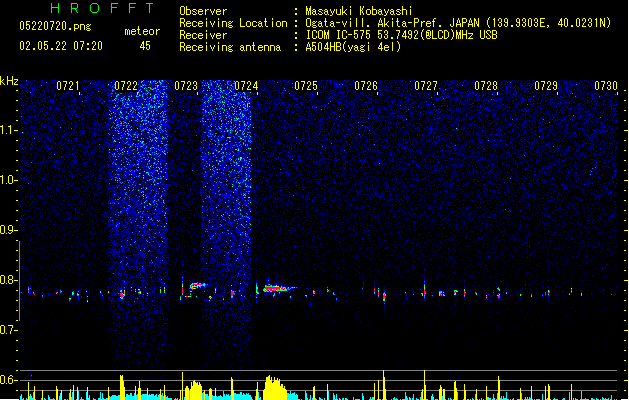Click the 0724 time marker
629x400 pixels.
(246, 86)
